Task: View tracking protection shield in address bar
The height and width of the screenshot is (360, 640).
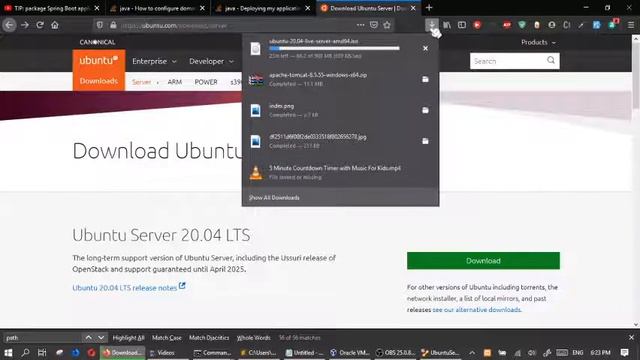Action: [x=100, y=25]
